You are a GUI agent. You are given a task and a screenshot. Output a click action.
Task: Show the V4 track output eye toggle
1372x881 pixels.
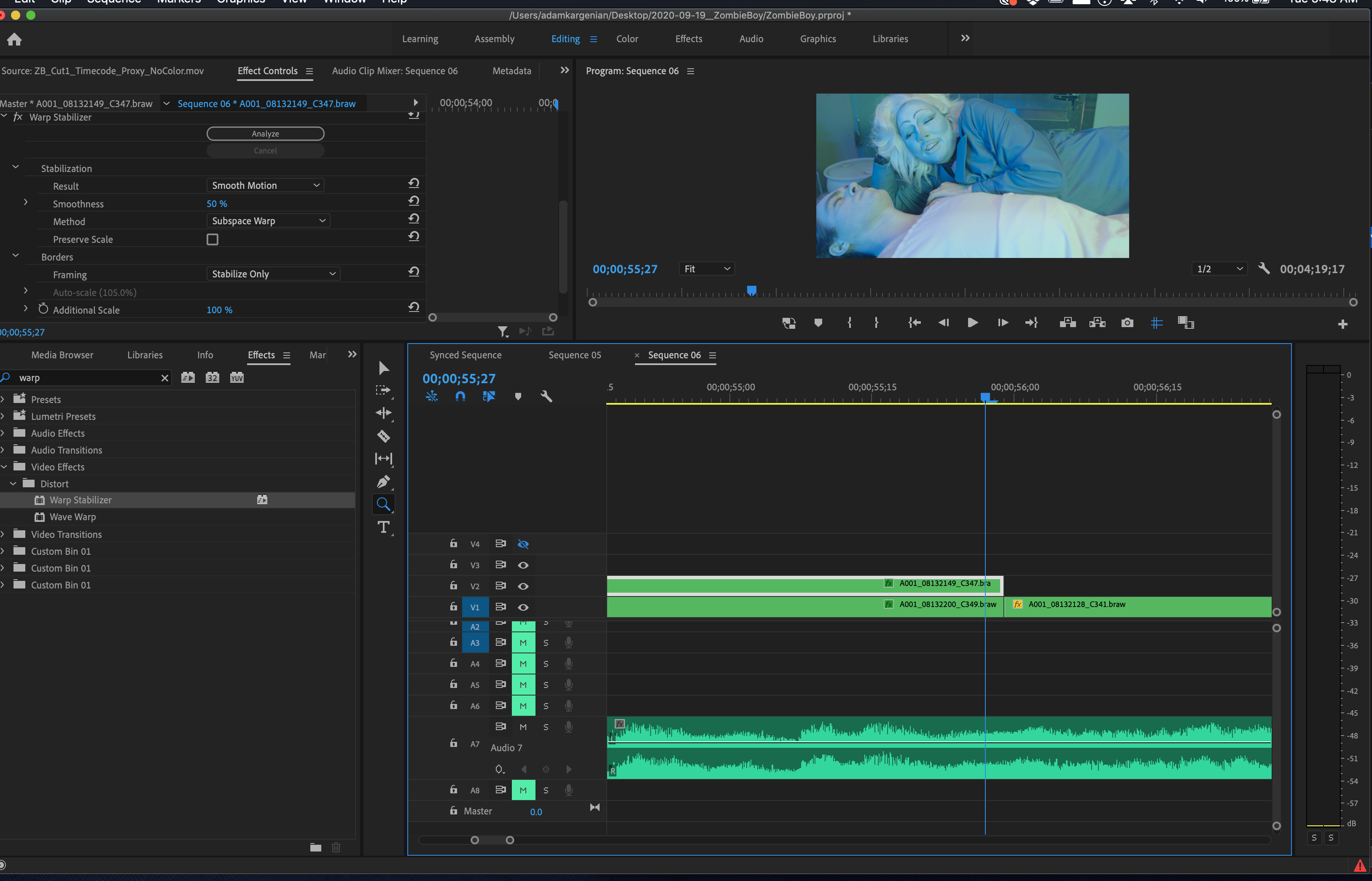click(x=523, y=543)
